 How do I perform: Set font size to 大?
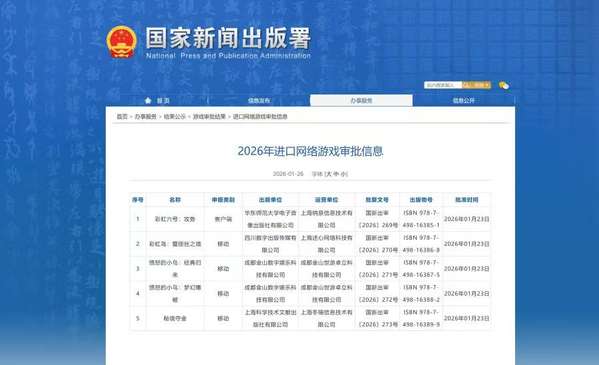[x=329, y=174]
